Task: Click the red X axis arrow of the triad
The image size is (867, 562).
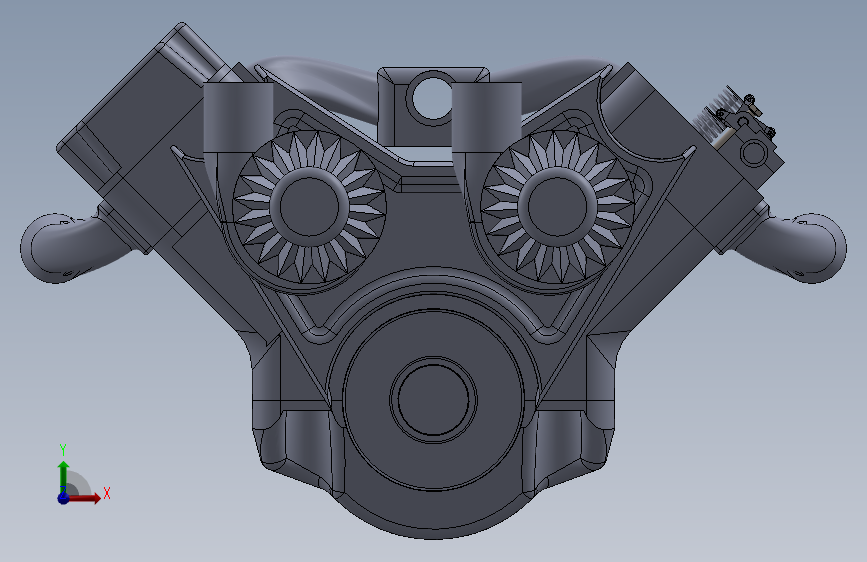Action: [x=86, y=498]
